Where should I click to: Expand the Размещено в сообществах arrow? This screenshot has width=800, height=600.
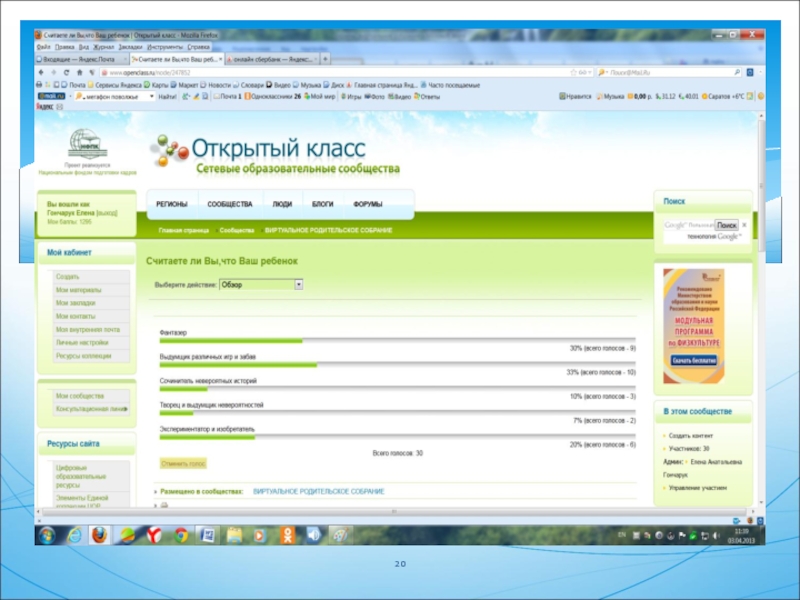156,492
